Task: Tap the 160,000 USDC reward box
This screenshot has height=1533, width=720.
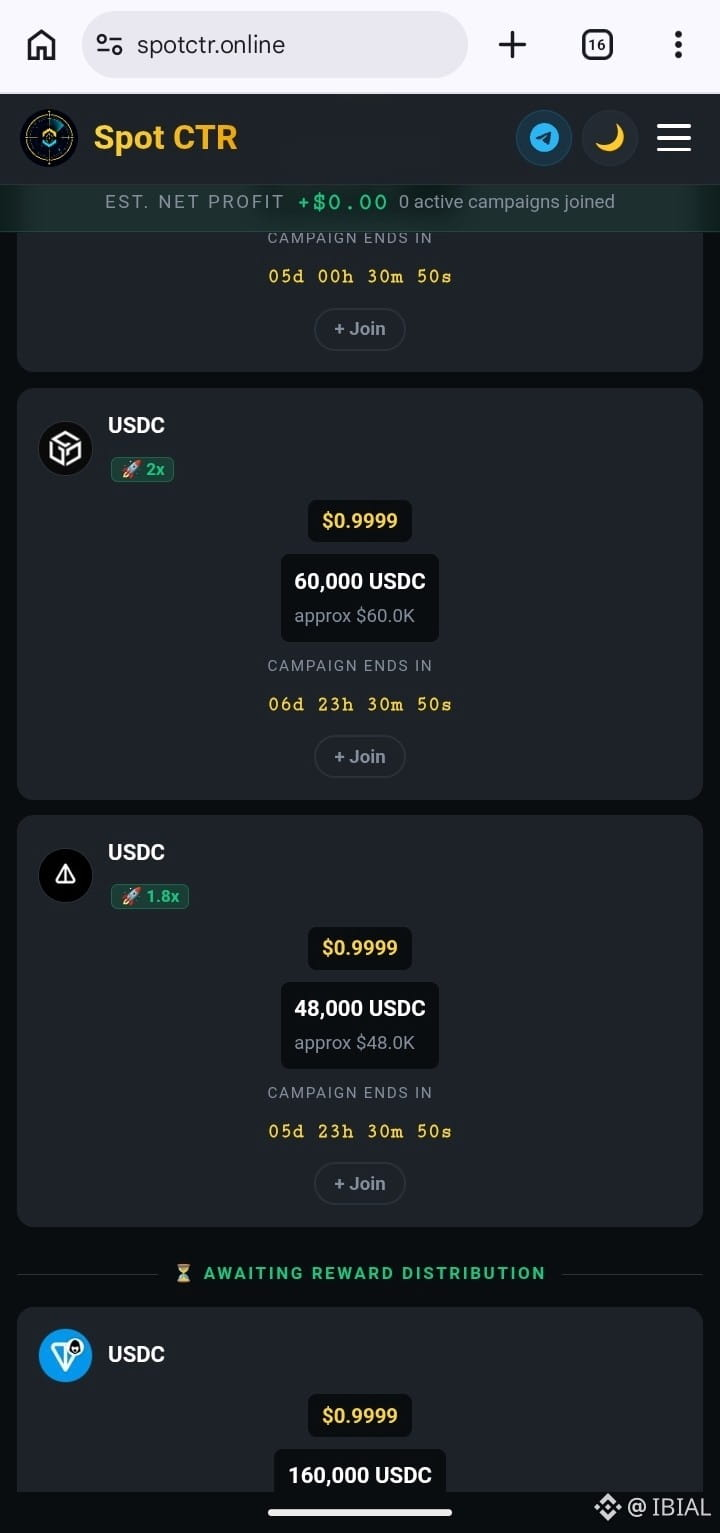Action: (360, 1472)
